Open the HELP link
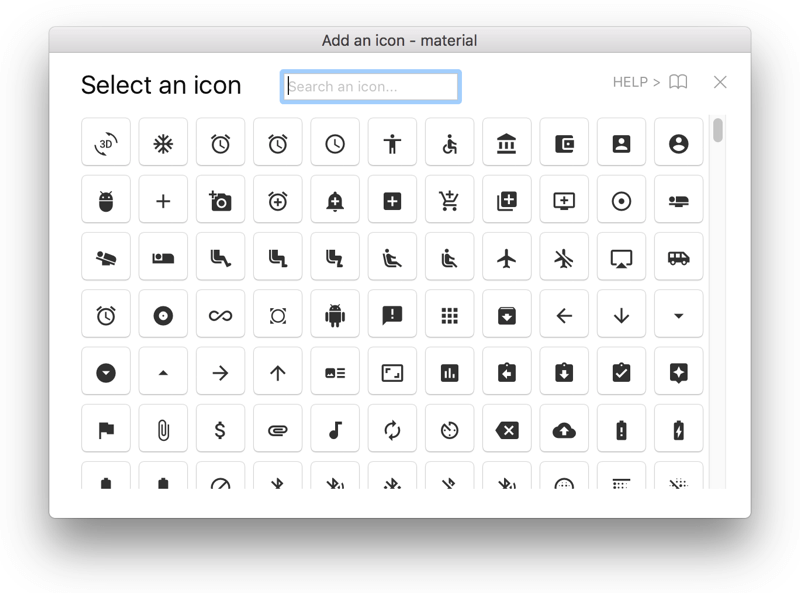The image size is (800, 593). [636, 82]
